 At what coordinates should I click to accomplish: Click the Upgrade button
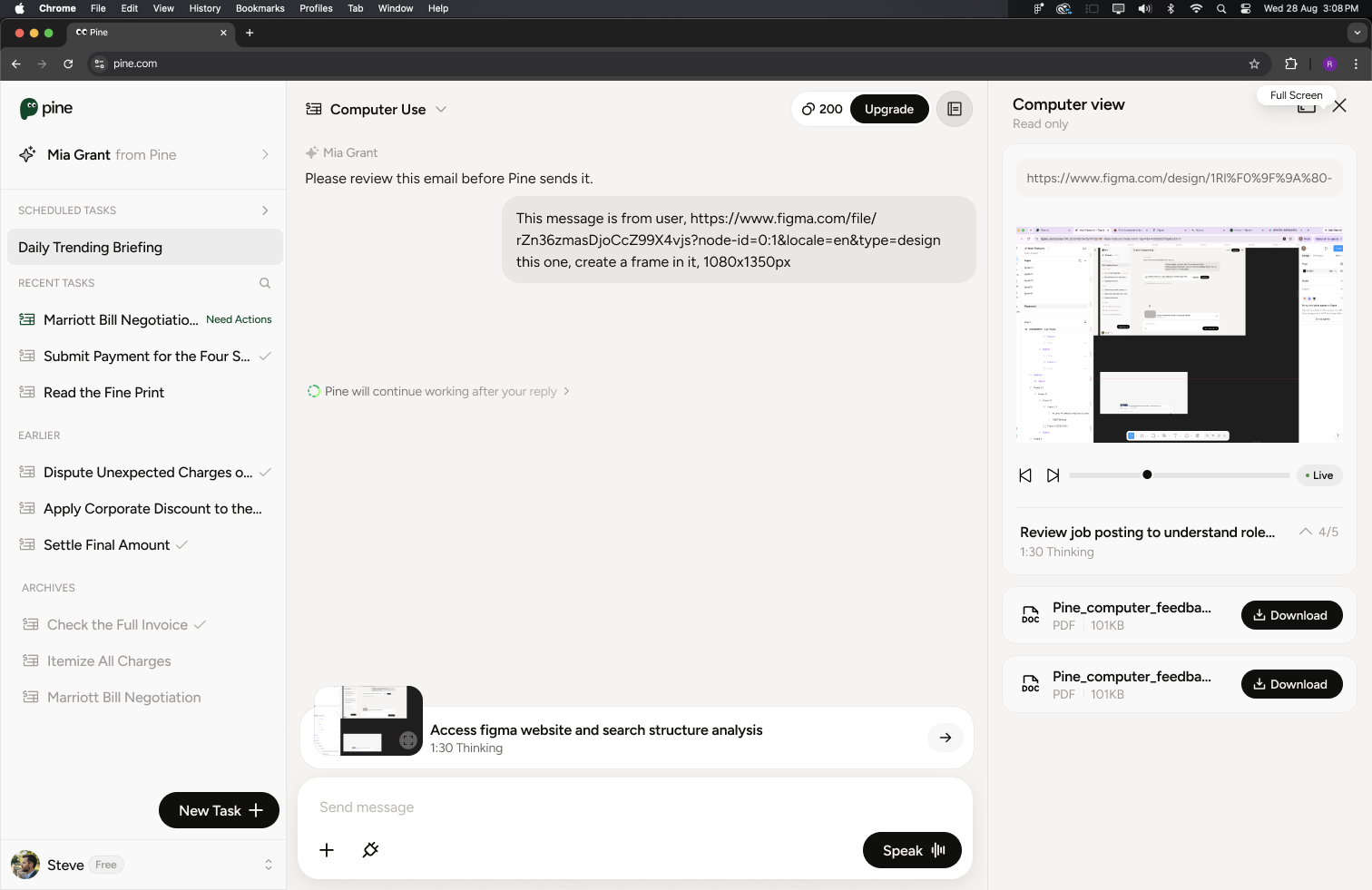[889, 109]
